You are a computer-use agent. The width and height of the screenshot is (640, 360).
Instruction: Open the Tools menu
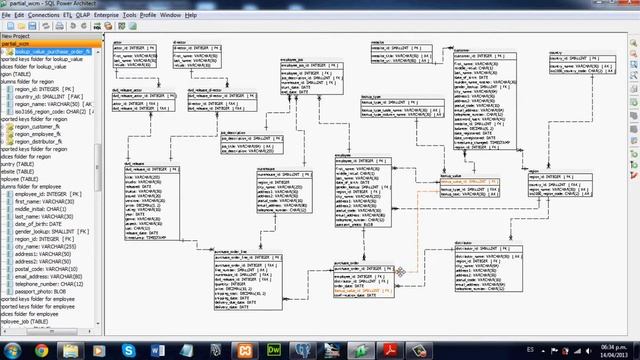129,15
